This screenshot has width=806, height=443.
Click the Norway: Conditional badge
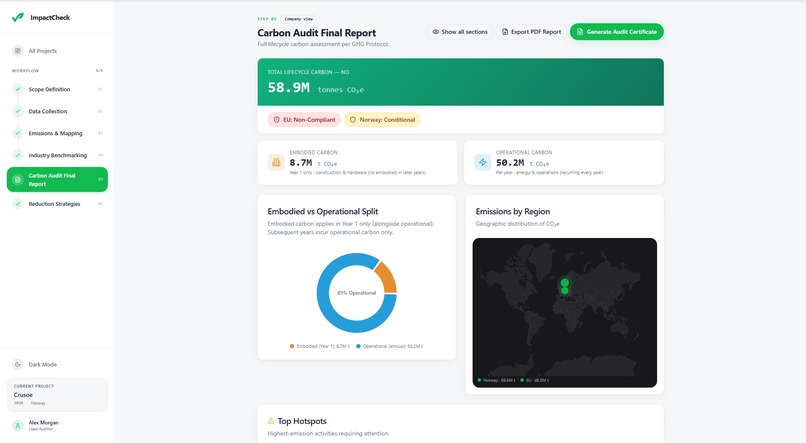pos(382,120)
